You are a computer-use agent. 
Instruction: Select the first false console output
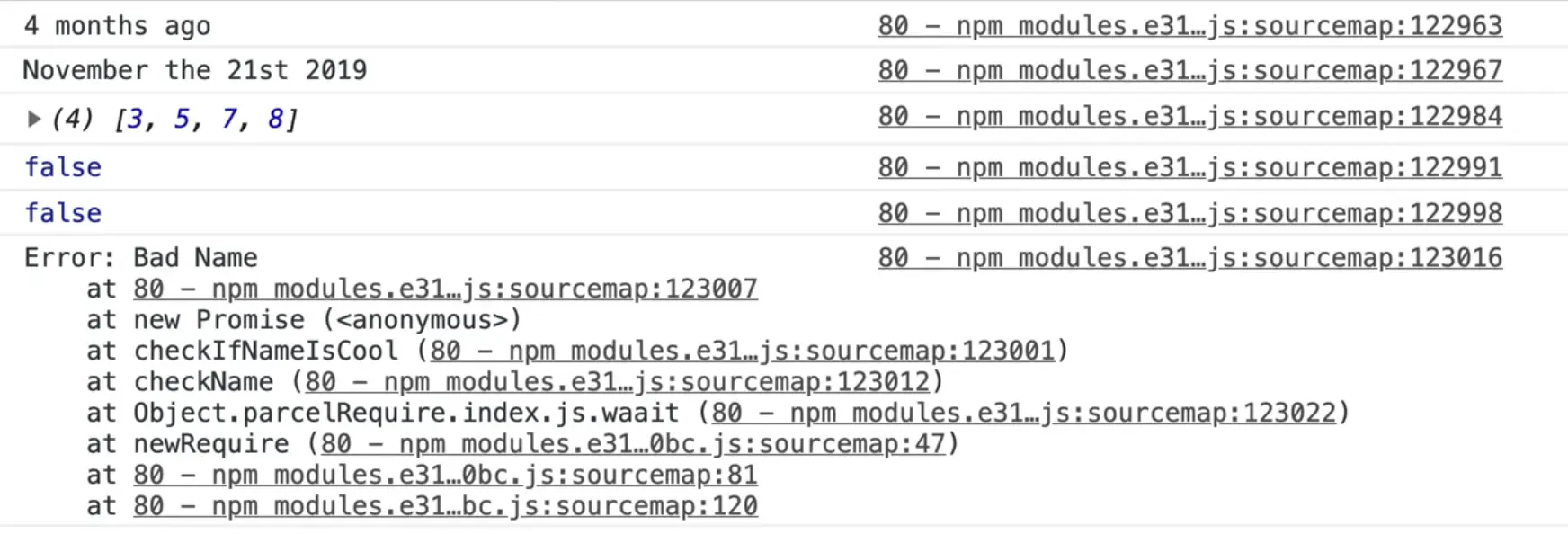[x=62, y=166]
